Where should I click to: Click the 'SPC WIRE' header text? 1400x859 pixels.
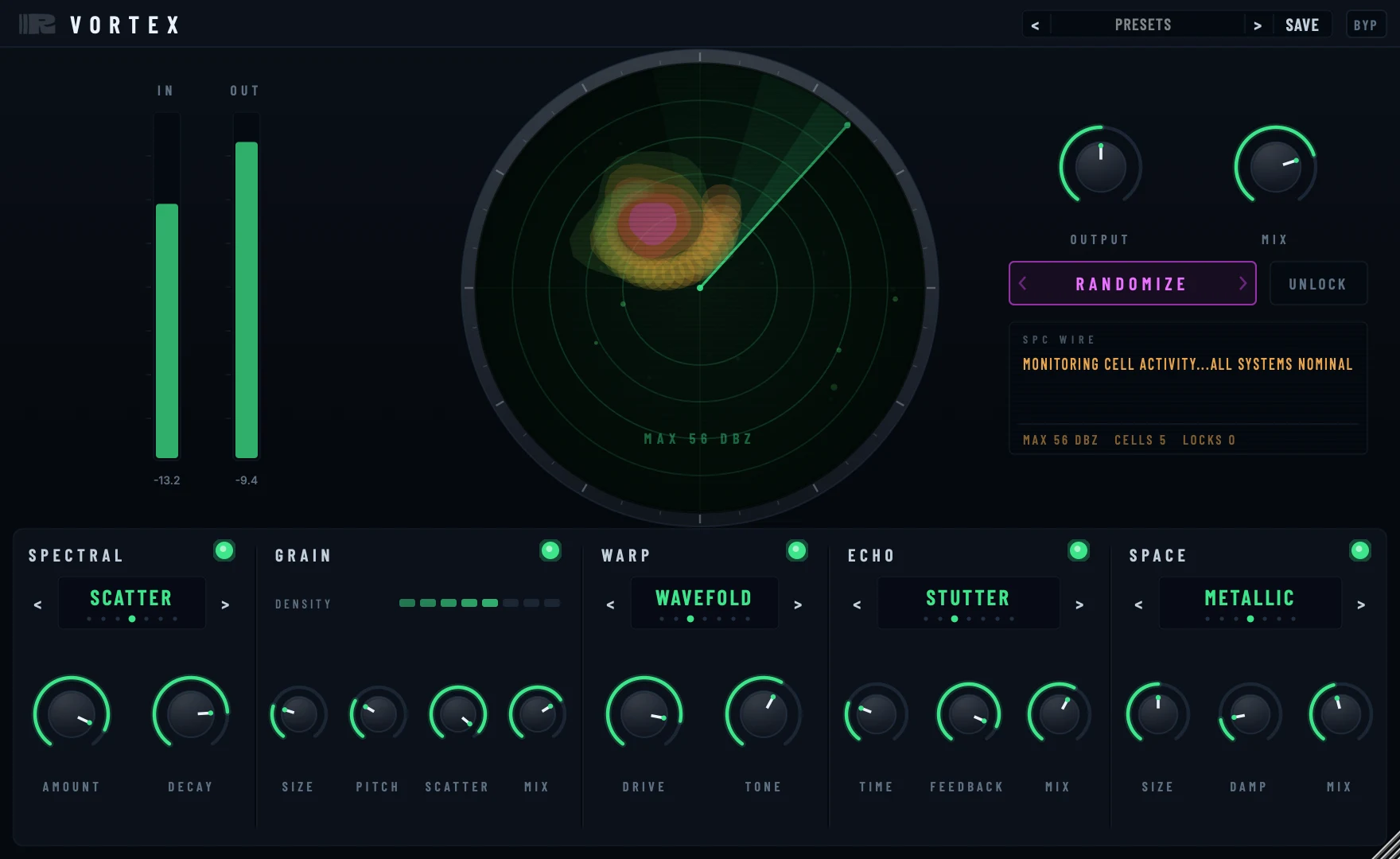tap(1059, 340)
